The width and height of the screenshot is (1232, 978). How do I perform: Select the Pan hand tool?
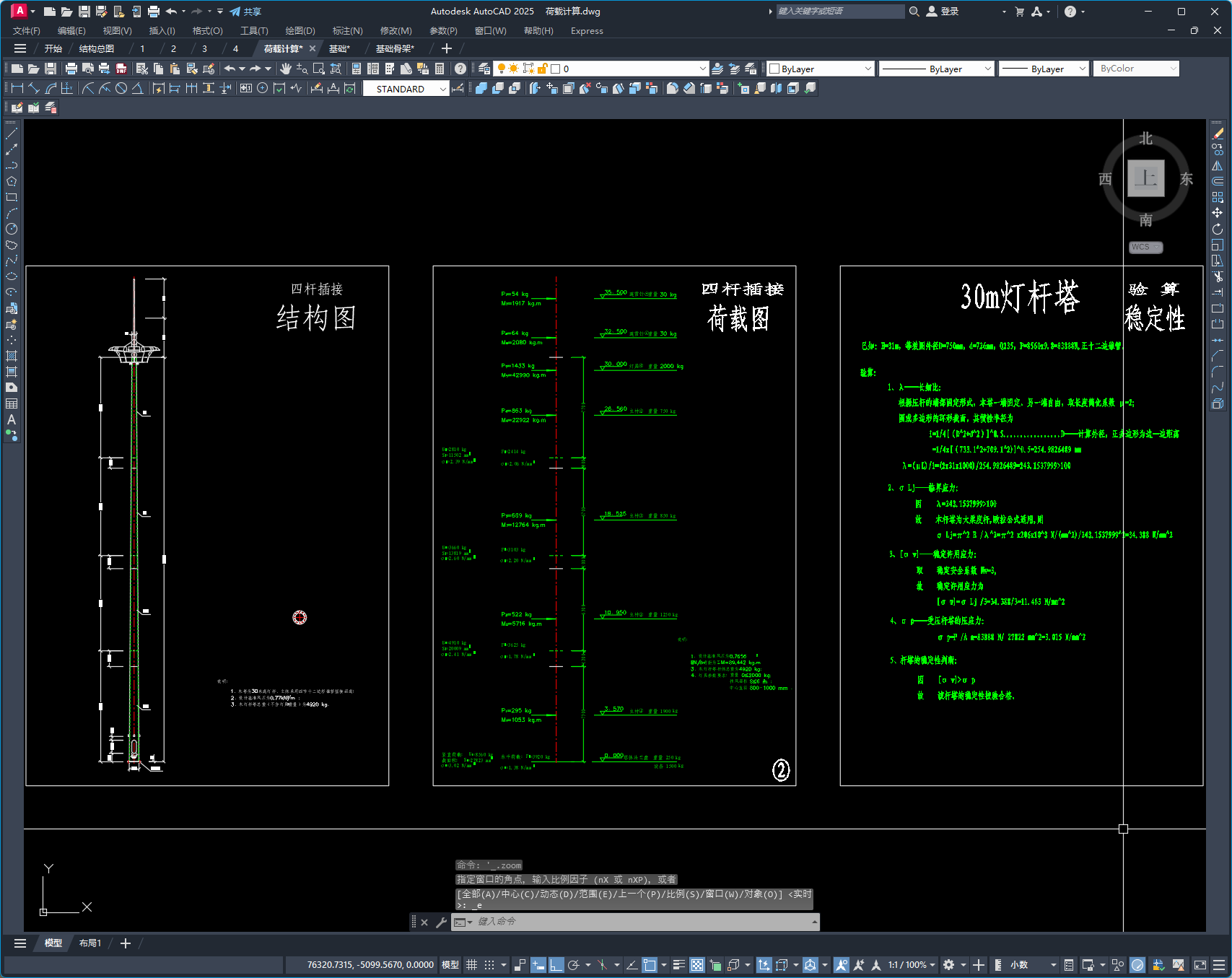pyautogui.click(x=286, y=69)
